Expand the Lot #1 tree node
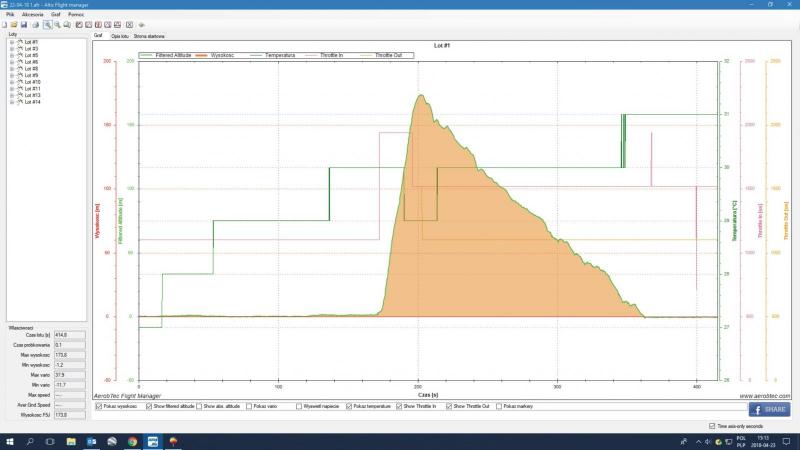 tap(10, 42)
